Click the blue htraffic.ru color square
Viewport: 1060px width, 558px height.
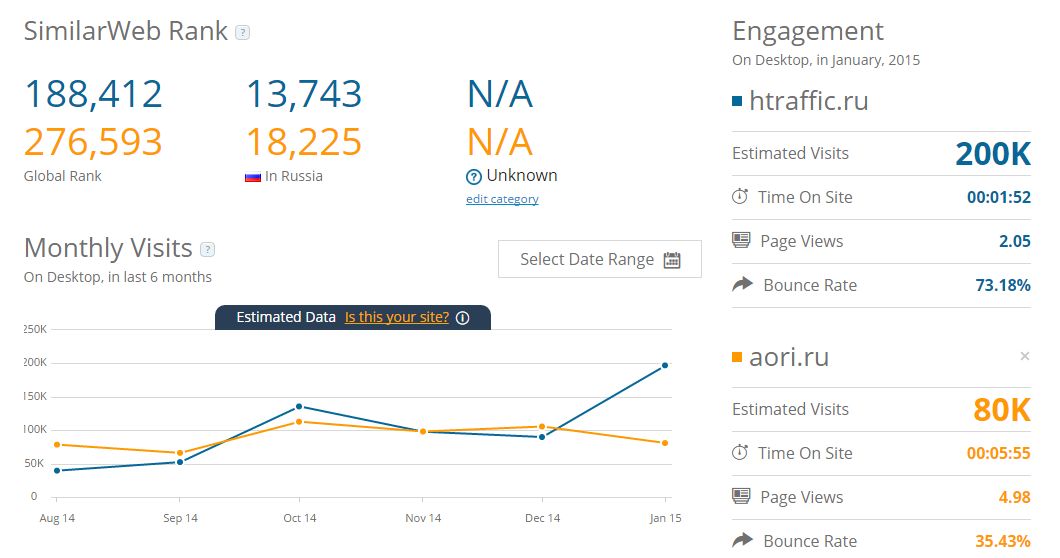(737, 101)
